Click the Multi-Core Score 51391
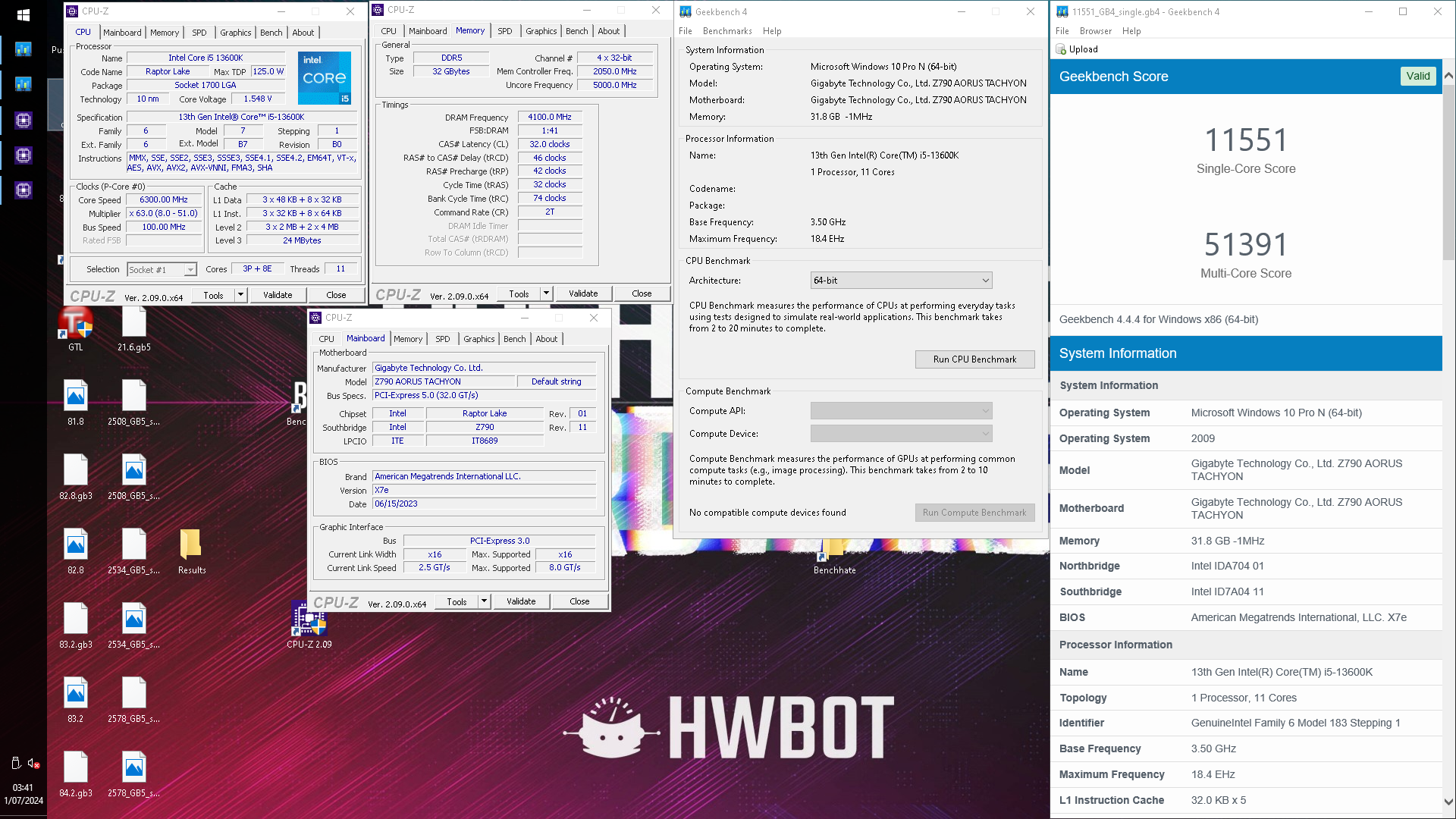 [x=1246, y=245]
